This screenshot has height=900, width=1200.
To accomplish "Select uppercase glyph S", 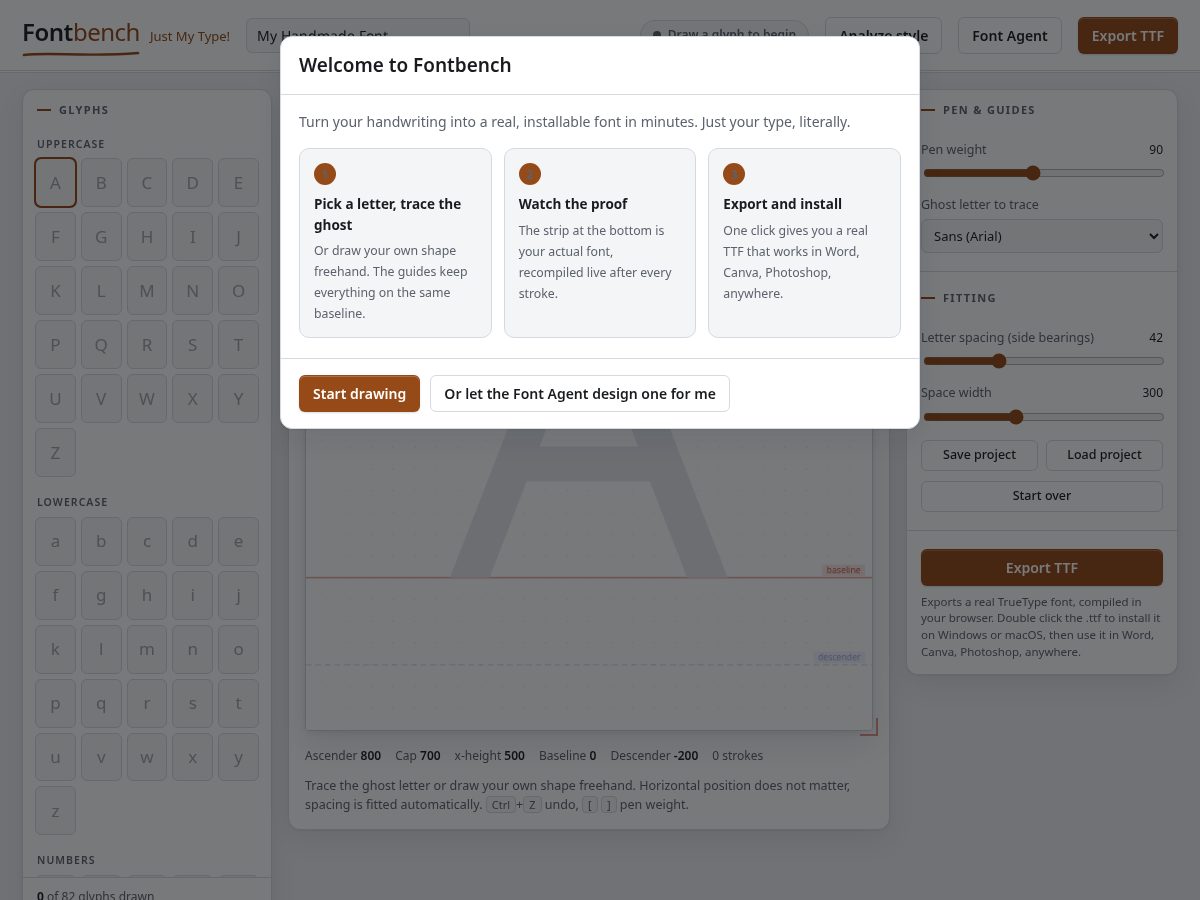I will 193,345.
